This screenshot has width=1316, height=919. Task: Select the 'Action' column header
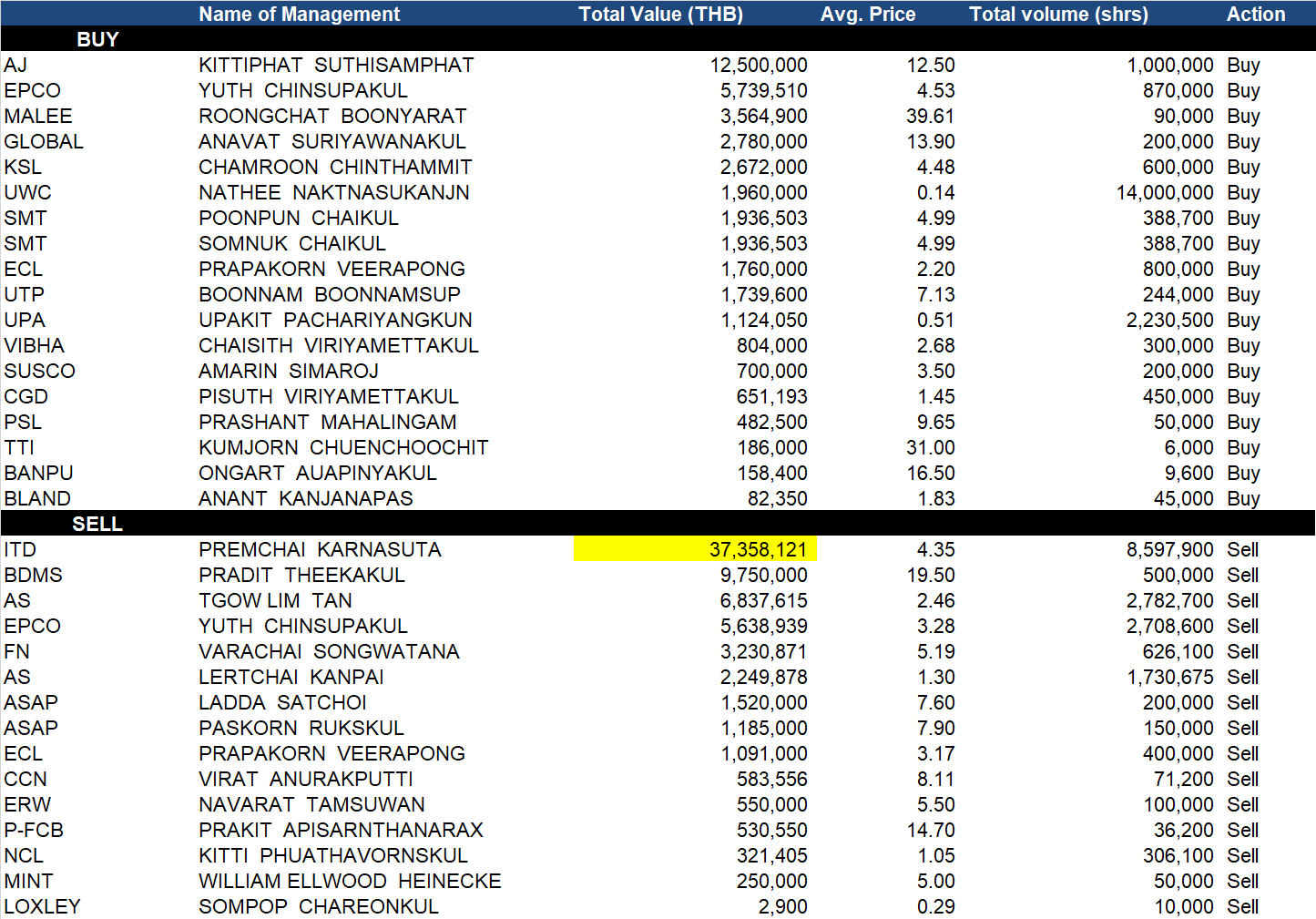tap(1256, 14)
